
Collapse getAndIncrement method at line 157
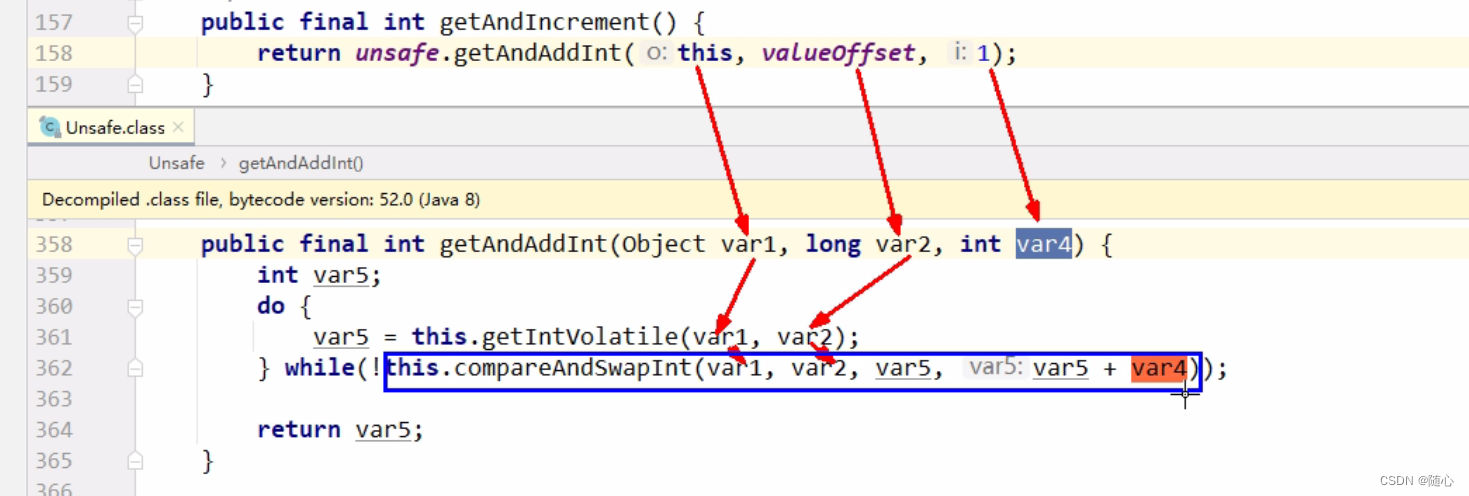(136, 22)
